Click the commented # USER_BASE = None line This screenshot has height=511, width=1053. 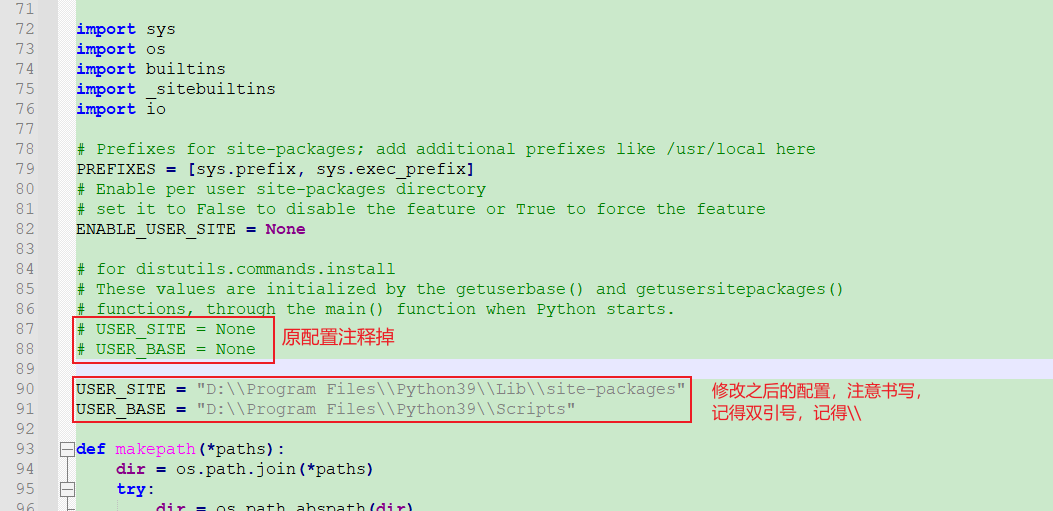[166, 349]
